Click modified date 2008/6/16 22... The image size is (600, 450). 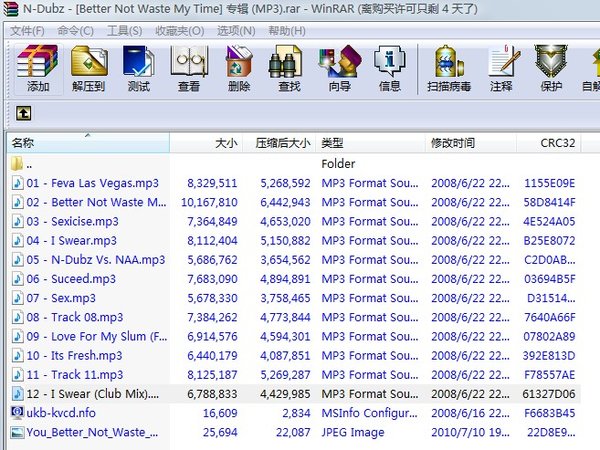click(470, 412)
